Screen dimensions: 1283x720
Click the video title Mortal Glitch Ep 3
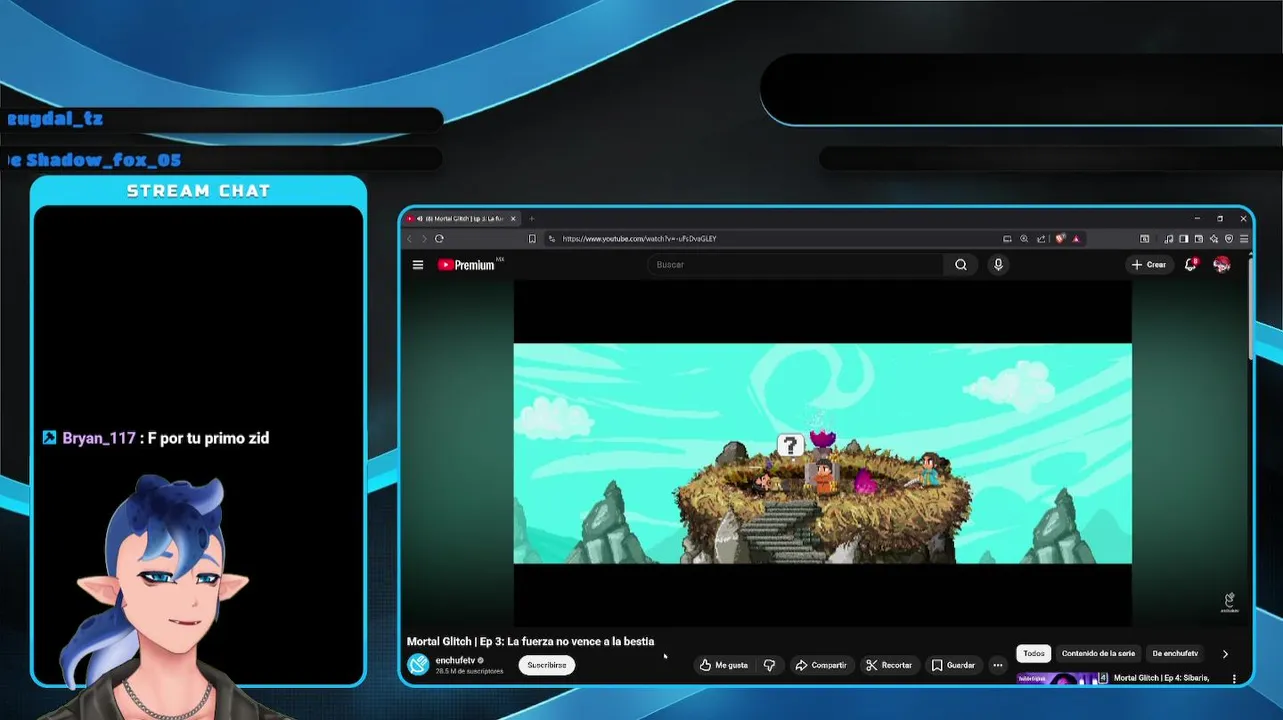[530, 641]
